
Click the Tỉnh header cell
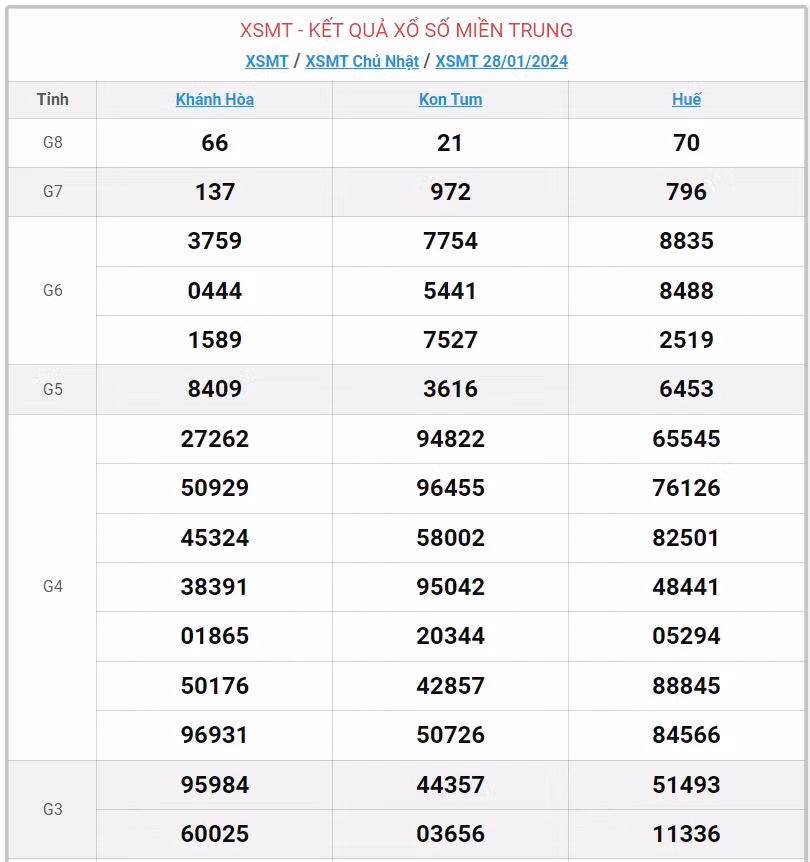point(53,100)
